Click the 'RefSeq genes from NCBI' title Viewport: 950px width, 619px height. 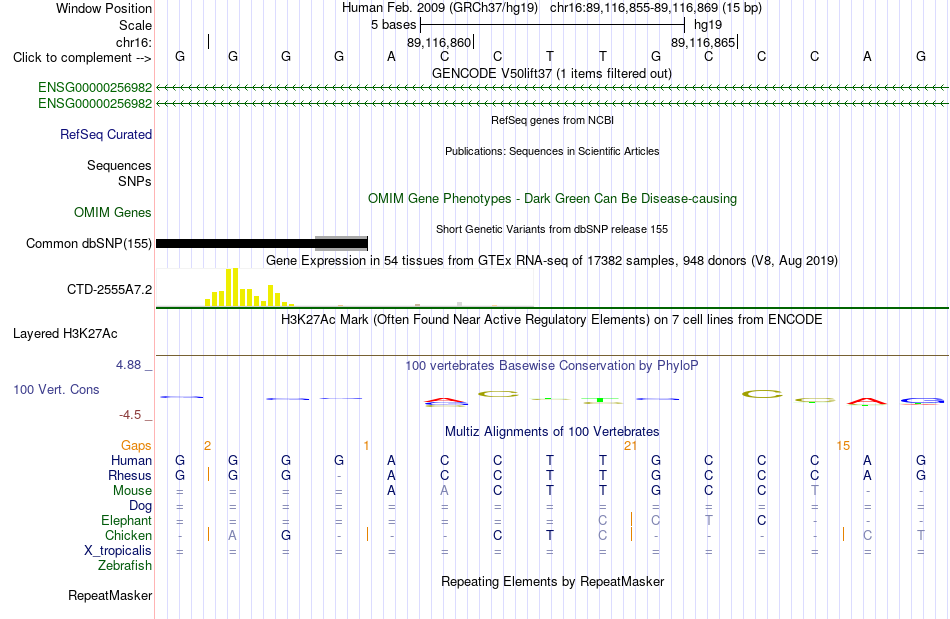[x=553, y=120]
